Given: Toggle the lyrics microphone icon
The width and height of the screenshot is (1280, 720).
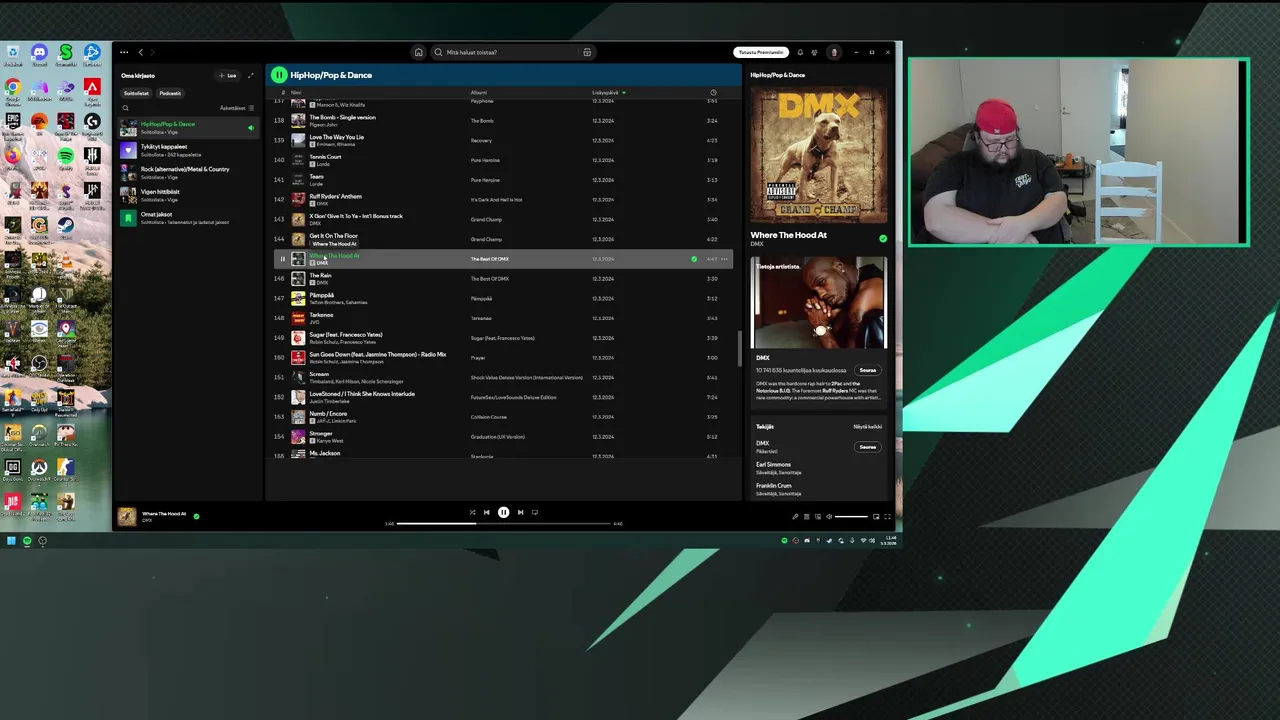Looking at the screenshot, I should coord(796,517).
